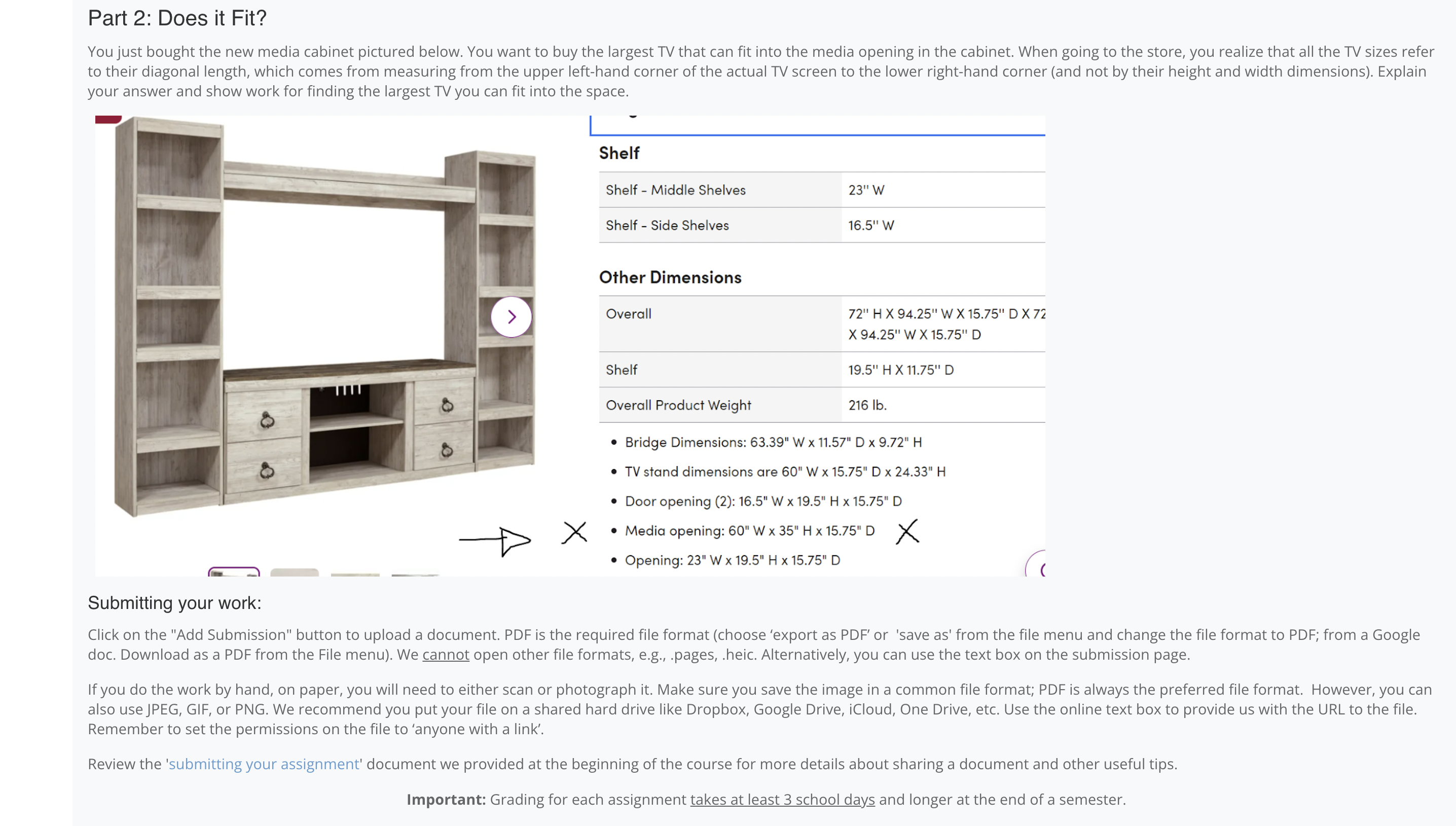Viewport: 1456px width, 826px height.
Task: Click the X annotation beside the Media opening bullet
Action: click(x=906, y=531)
